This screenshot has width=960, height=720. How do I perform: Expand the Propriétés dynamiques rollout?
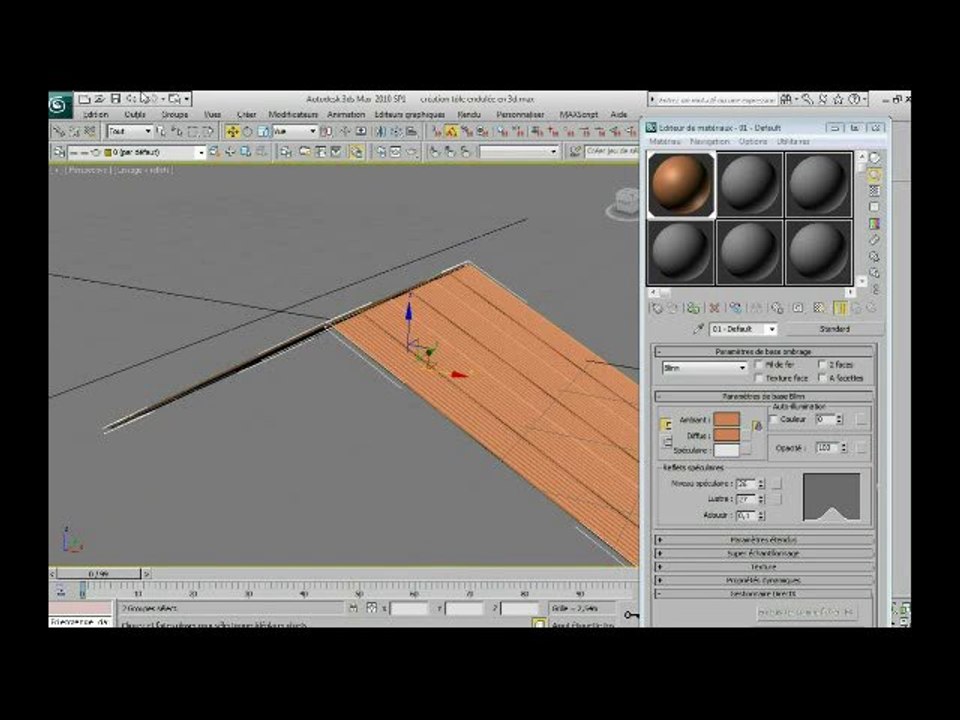pos(763,580)
